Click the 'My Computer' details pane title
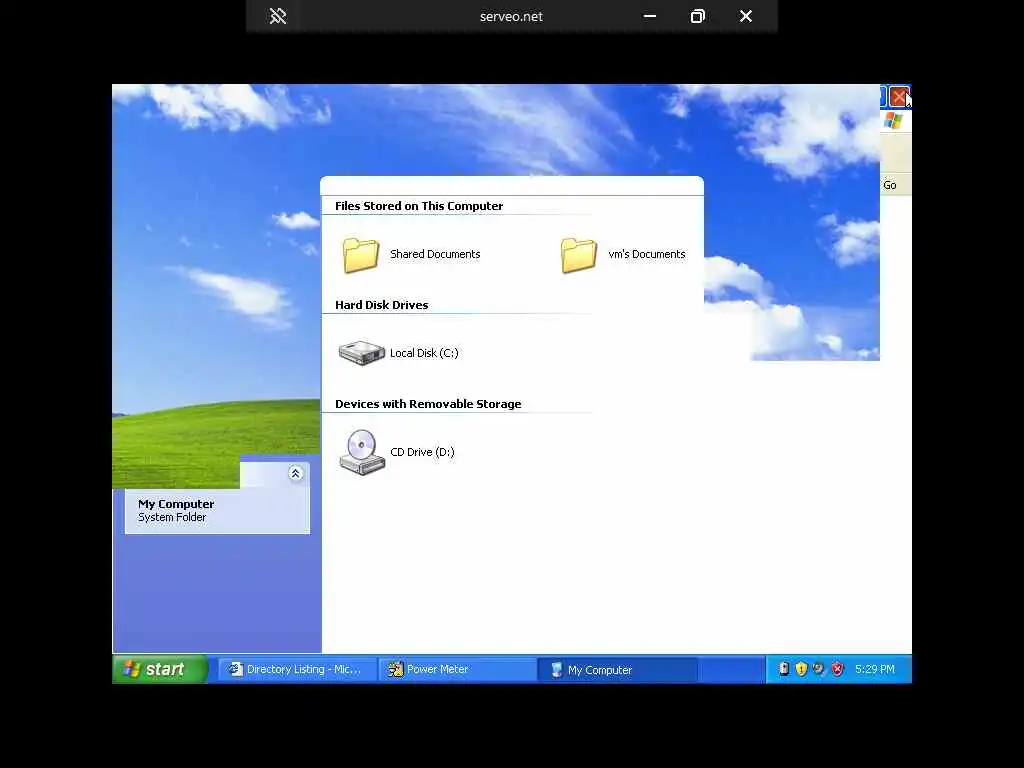Viewport: 1024px width, 768px height. tap(176, 504)
